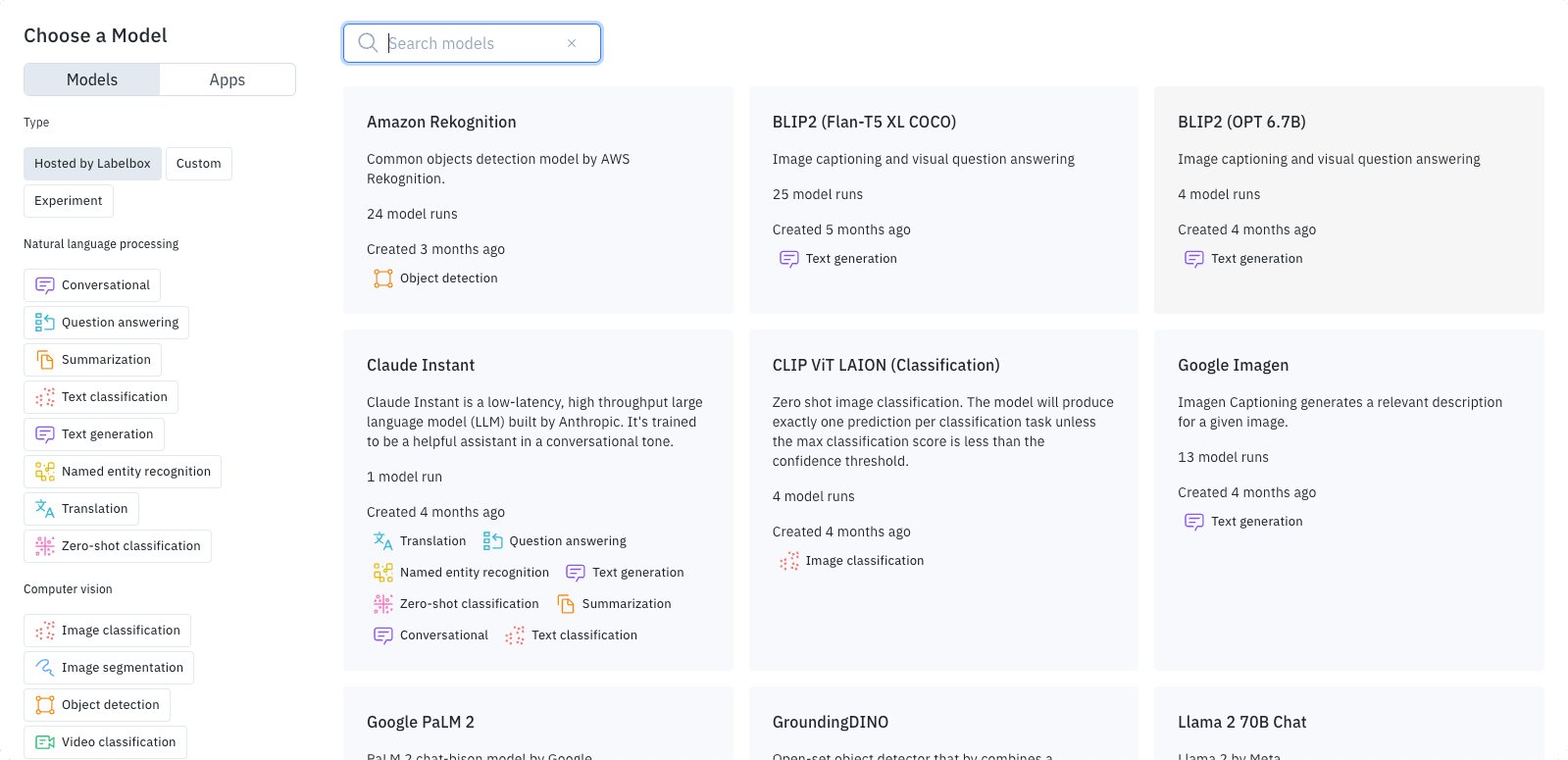
Task: Open CLIP ViT LAION (Classification) card
Action: point(943,500)
